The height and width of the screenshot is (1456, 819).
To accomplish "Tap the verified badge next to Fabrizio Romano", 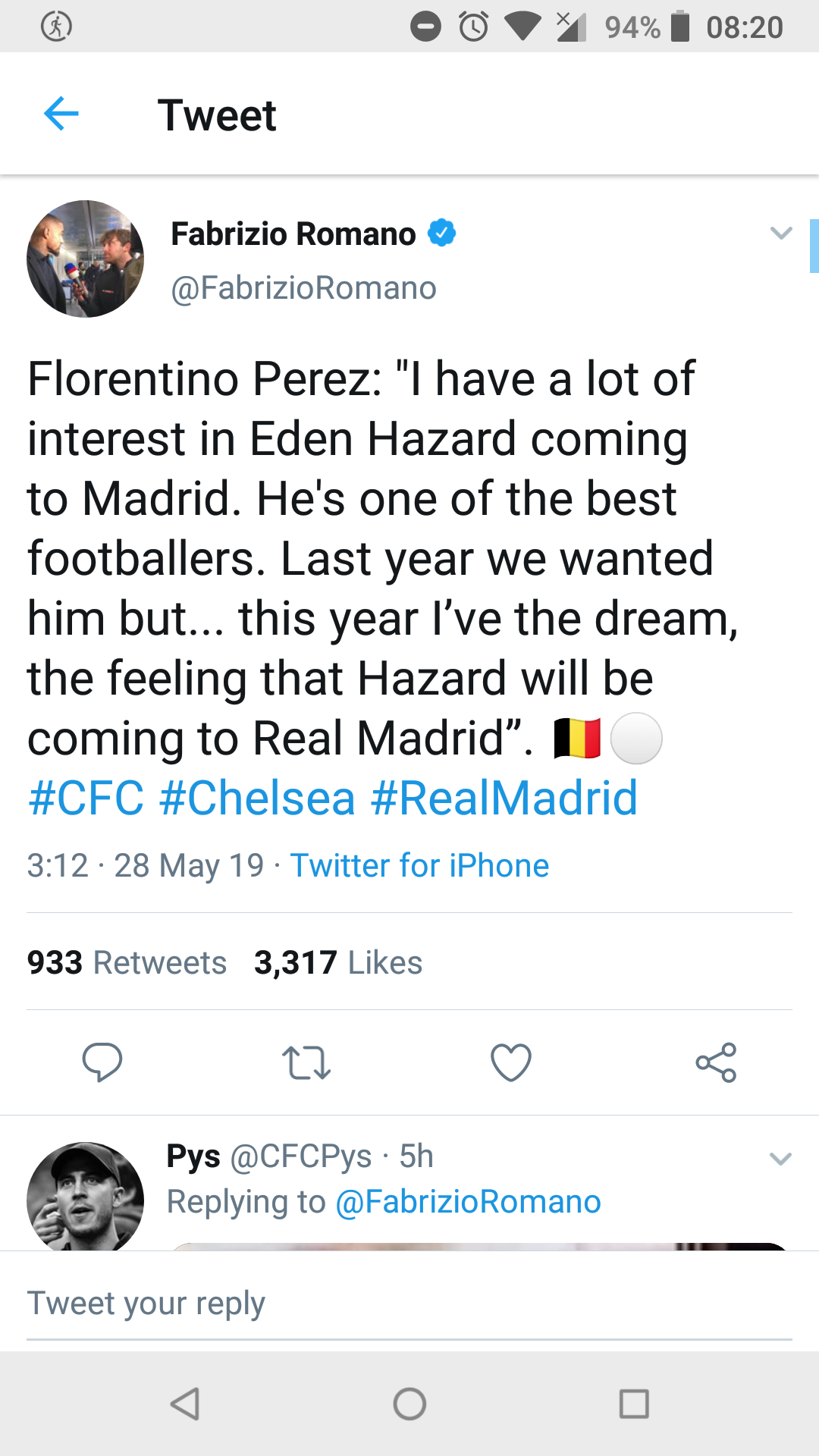I will pyautogui.click(x=442, y=234).
